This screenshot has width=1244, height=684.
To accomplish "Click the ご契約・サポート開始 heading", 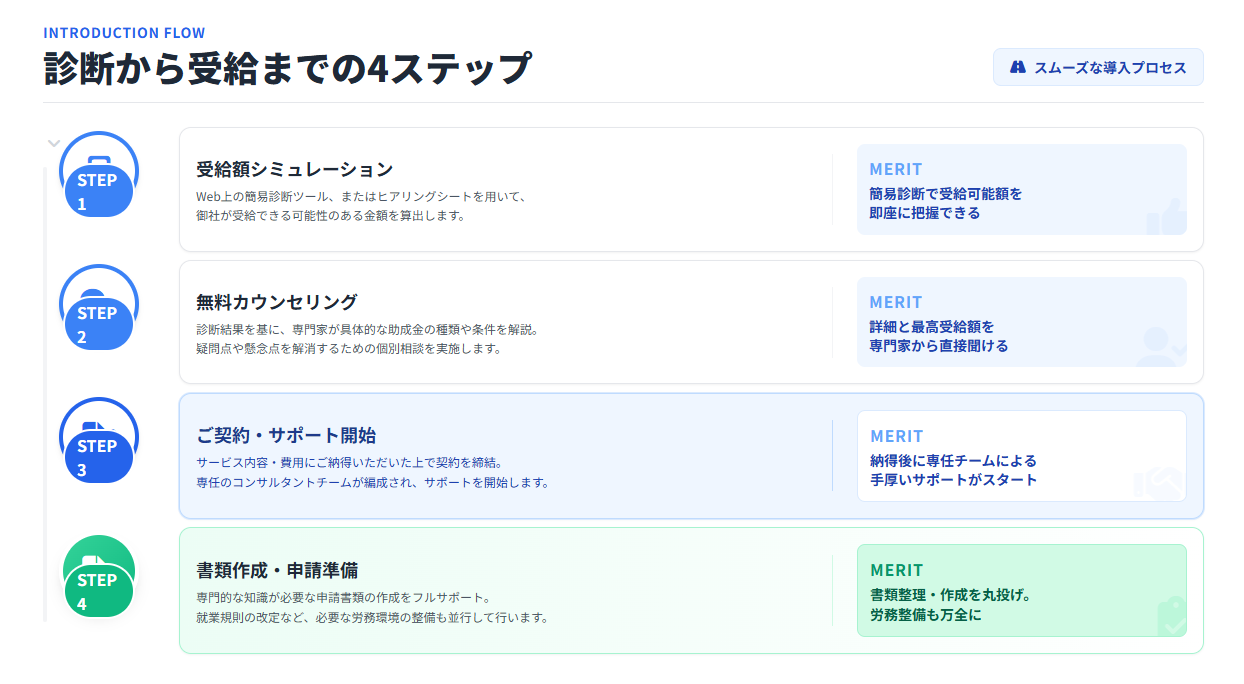I will (x=286, y=436).
